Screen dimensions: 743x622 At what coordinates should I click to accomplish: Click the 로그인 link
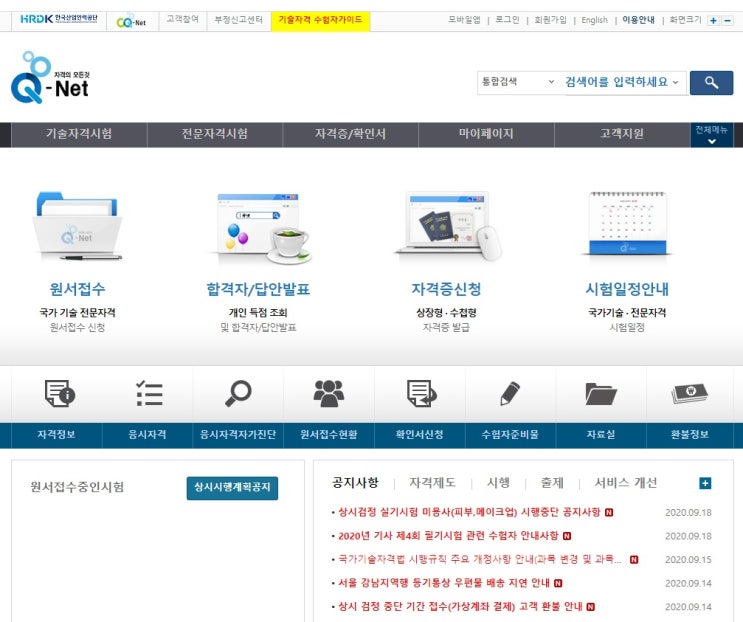[507, 20]
